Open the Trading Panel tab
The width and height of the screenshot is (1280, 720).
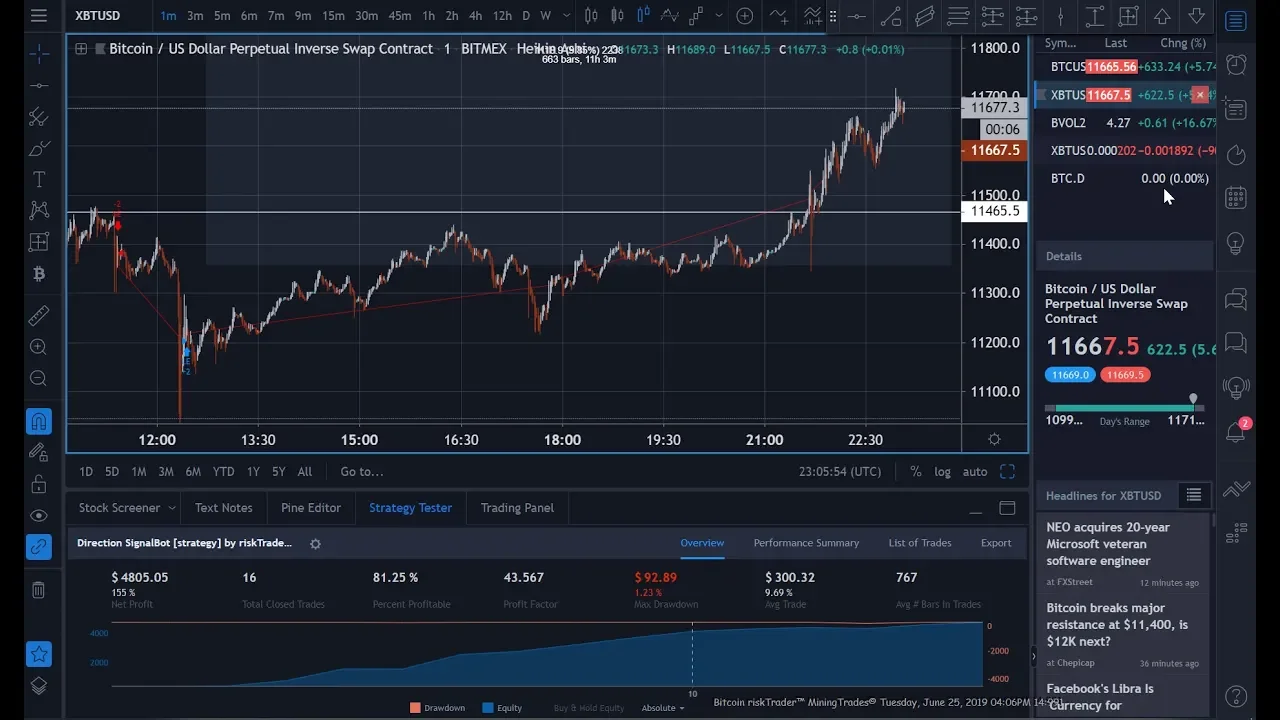517,508
